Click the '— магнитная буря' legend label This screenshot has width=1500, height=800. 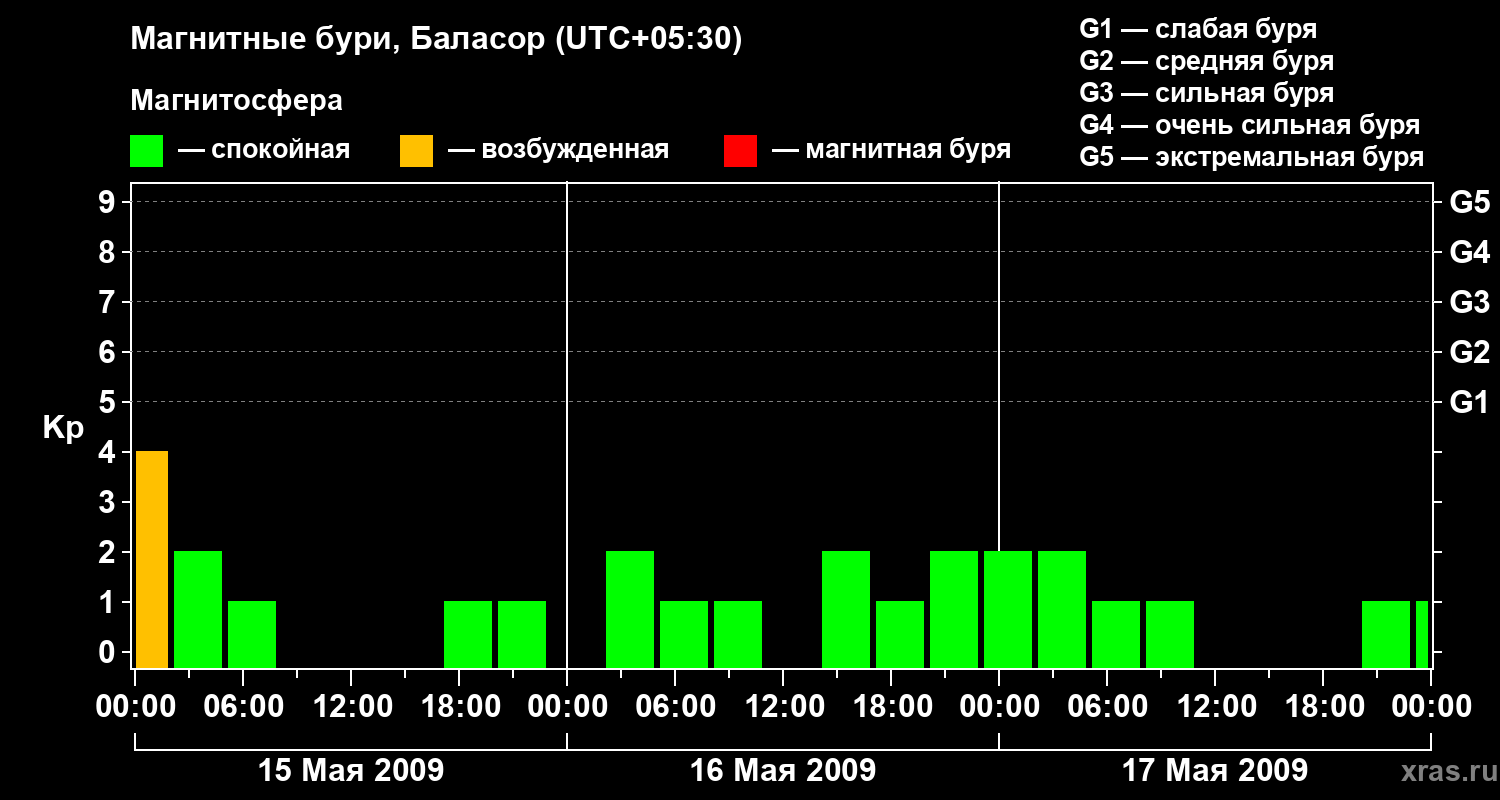pyautogui.click(x=891, y=151)
